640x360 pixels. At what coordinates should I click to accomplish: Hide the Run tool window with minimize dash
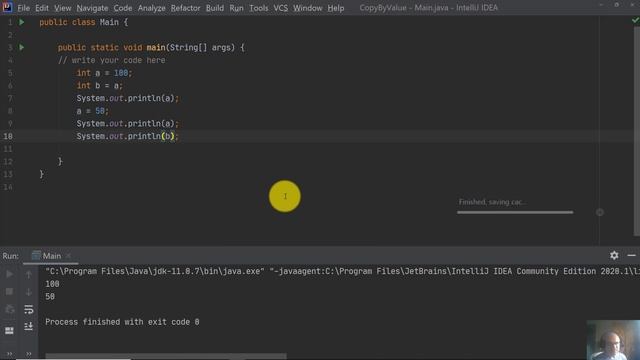click(x=631, y=256)
